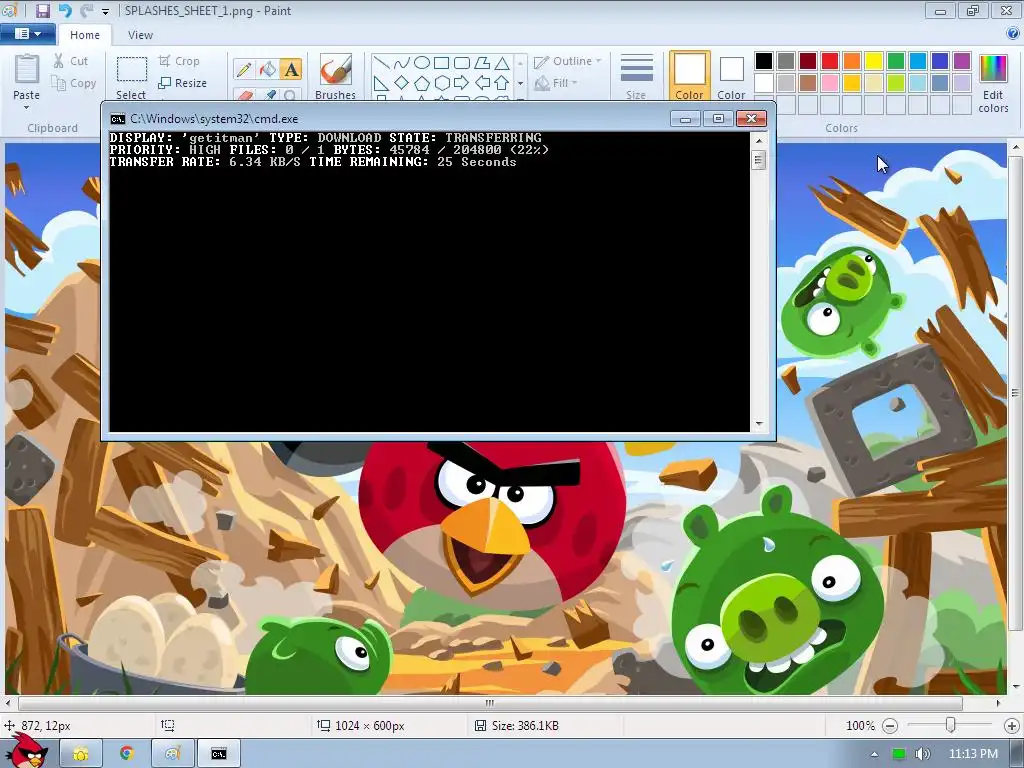Screen dimensions: 1024x768
Task: Open the shape Fill dropdown
Action: (556, 83)
